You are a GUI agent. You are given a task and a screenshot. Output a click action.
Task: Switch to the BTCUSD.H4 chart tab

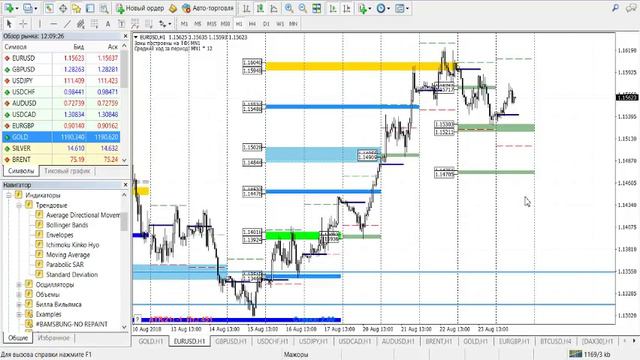(x=556, y=341)
